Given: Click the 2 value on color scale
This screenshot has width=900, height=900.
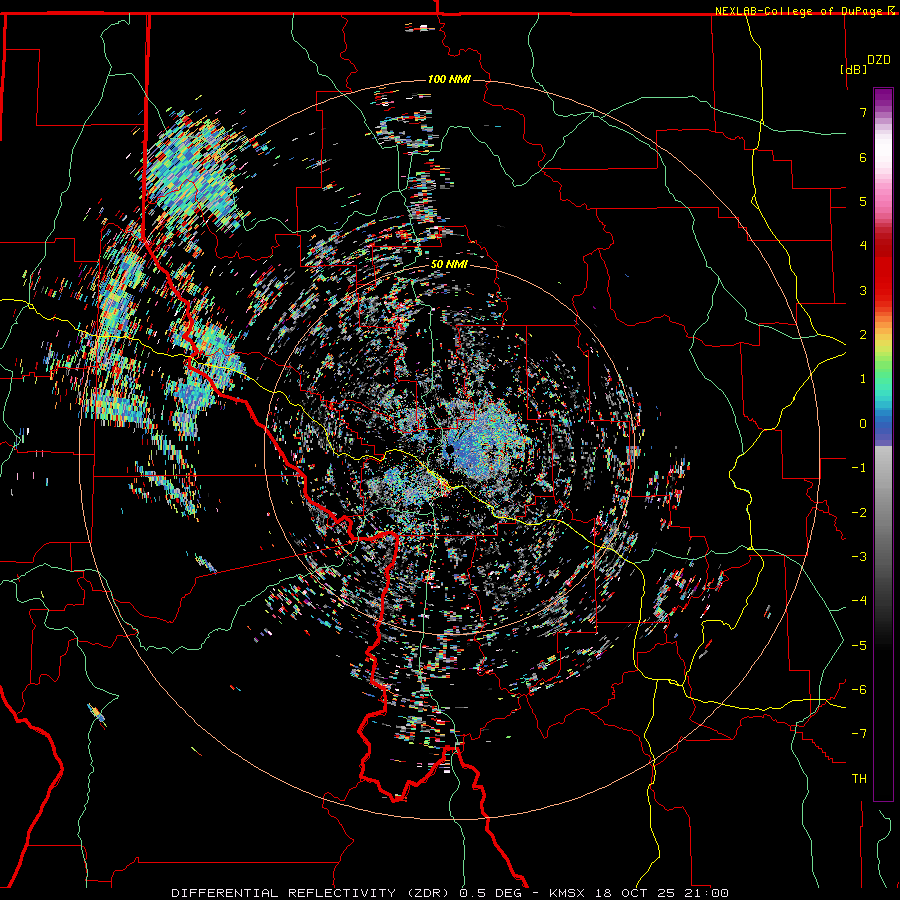Looking at the screenshot, I should click(x=863, y=335).
